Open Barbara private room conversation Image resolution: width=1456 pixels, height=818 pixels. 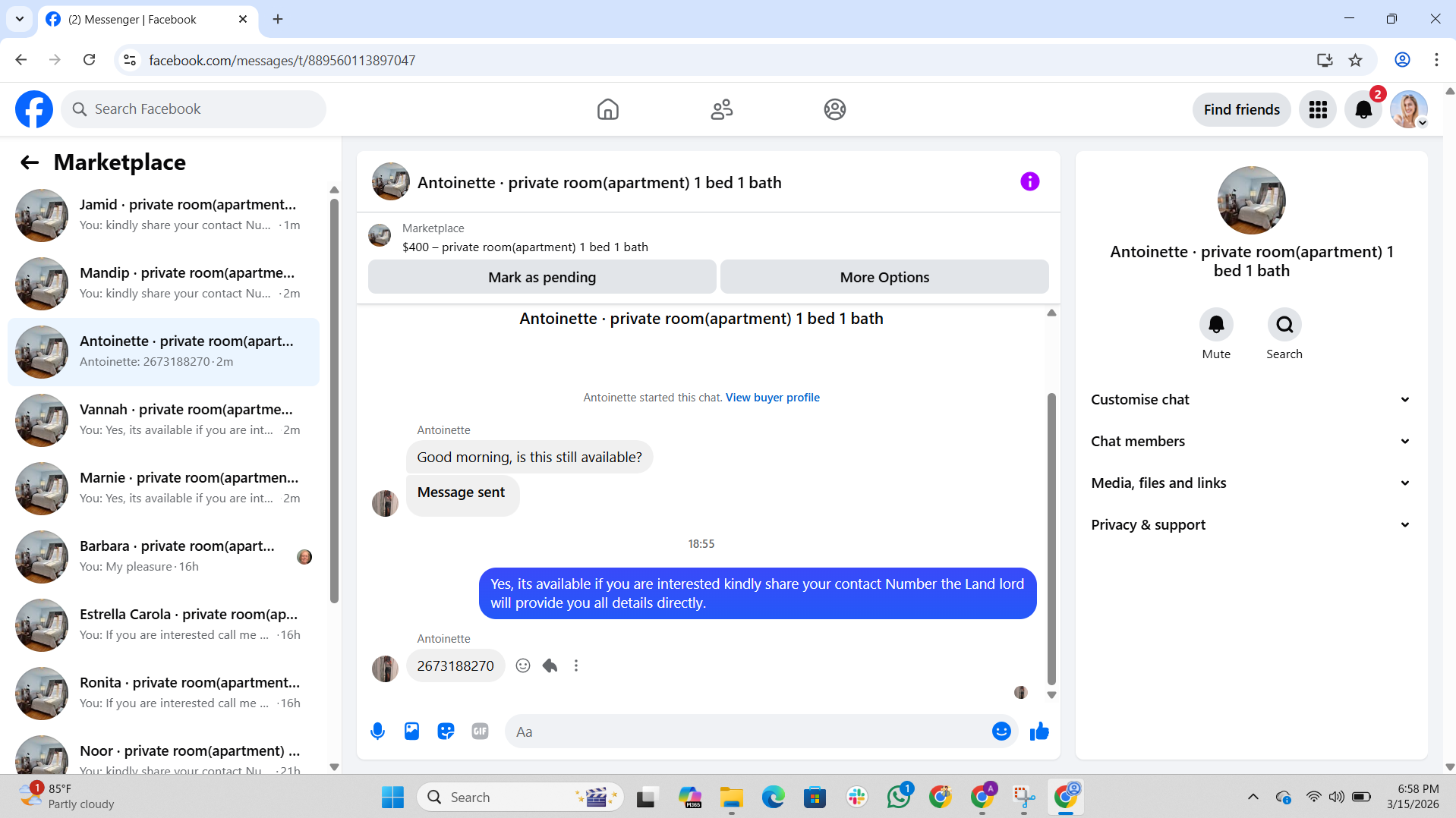[163, 557]
